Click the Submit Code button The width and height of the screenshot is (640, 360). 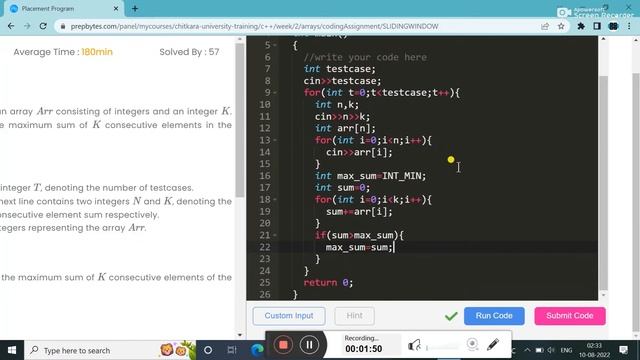tap(570, 316)
